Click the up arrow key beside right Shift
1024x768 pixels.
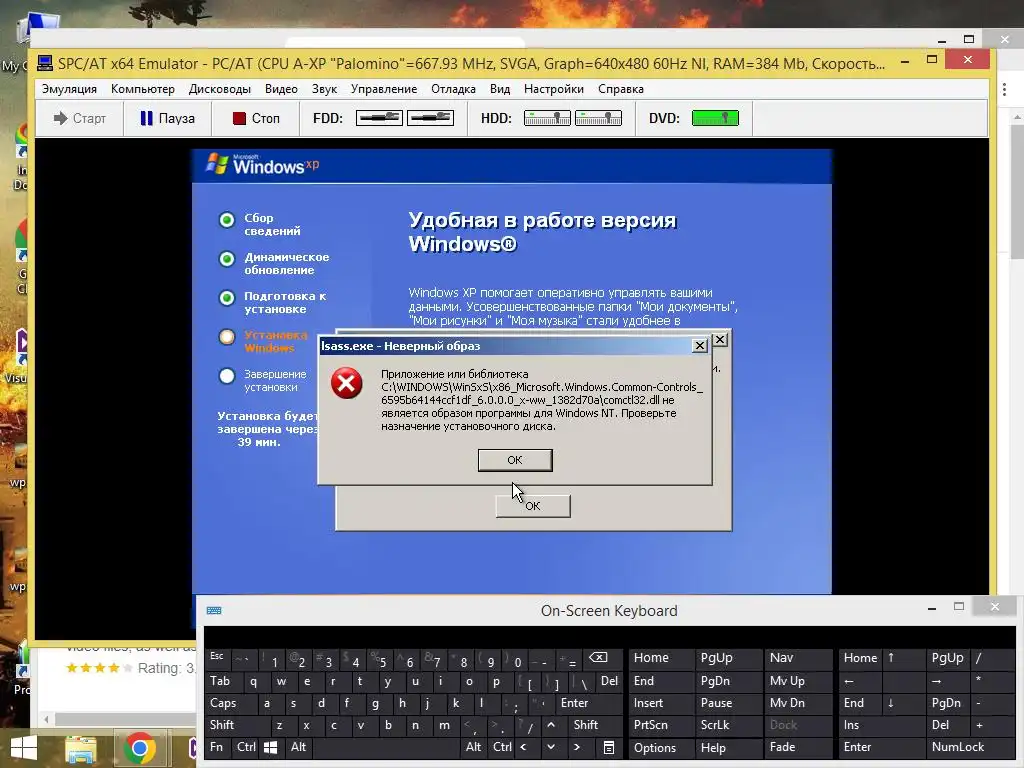[551, 725]
